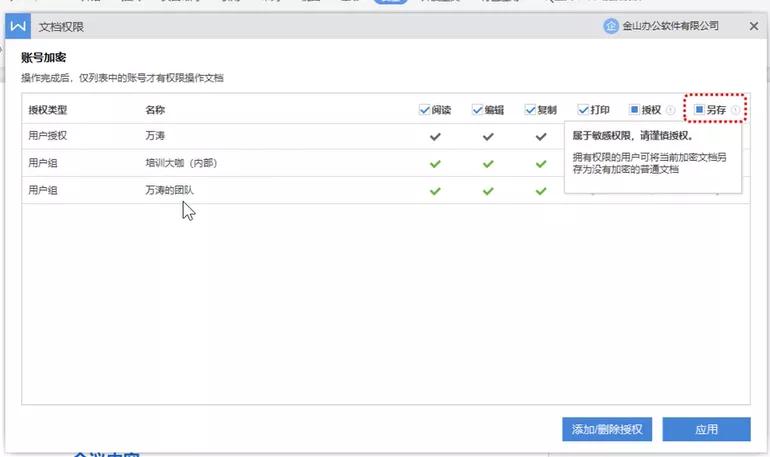Toggle 复制 checkmark for 万涛的团队 row
The image size is (770, 457).
tap(541, 191)
